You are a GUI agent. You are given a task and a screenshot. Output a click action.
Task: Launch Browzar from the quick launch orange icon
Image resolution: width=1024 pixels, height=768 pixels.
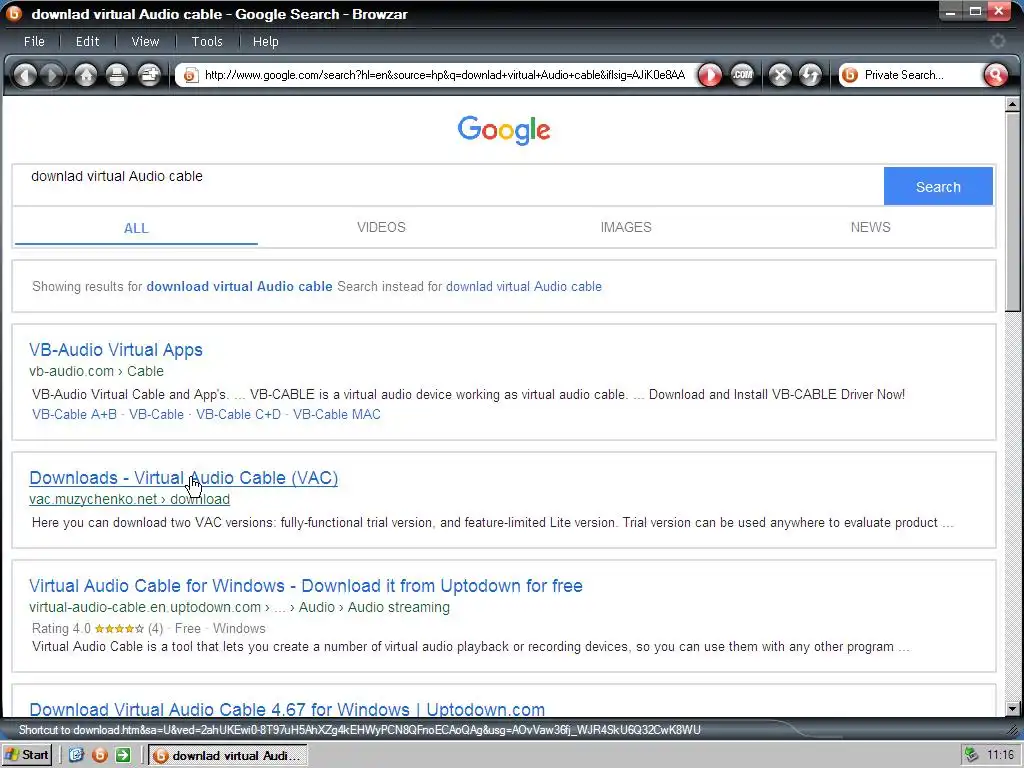(100, 755)
